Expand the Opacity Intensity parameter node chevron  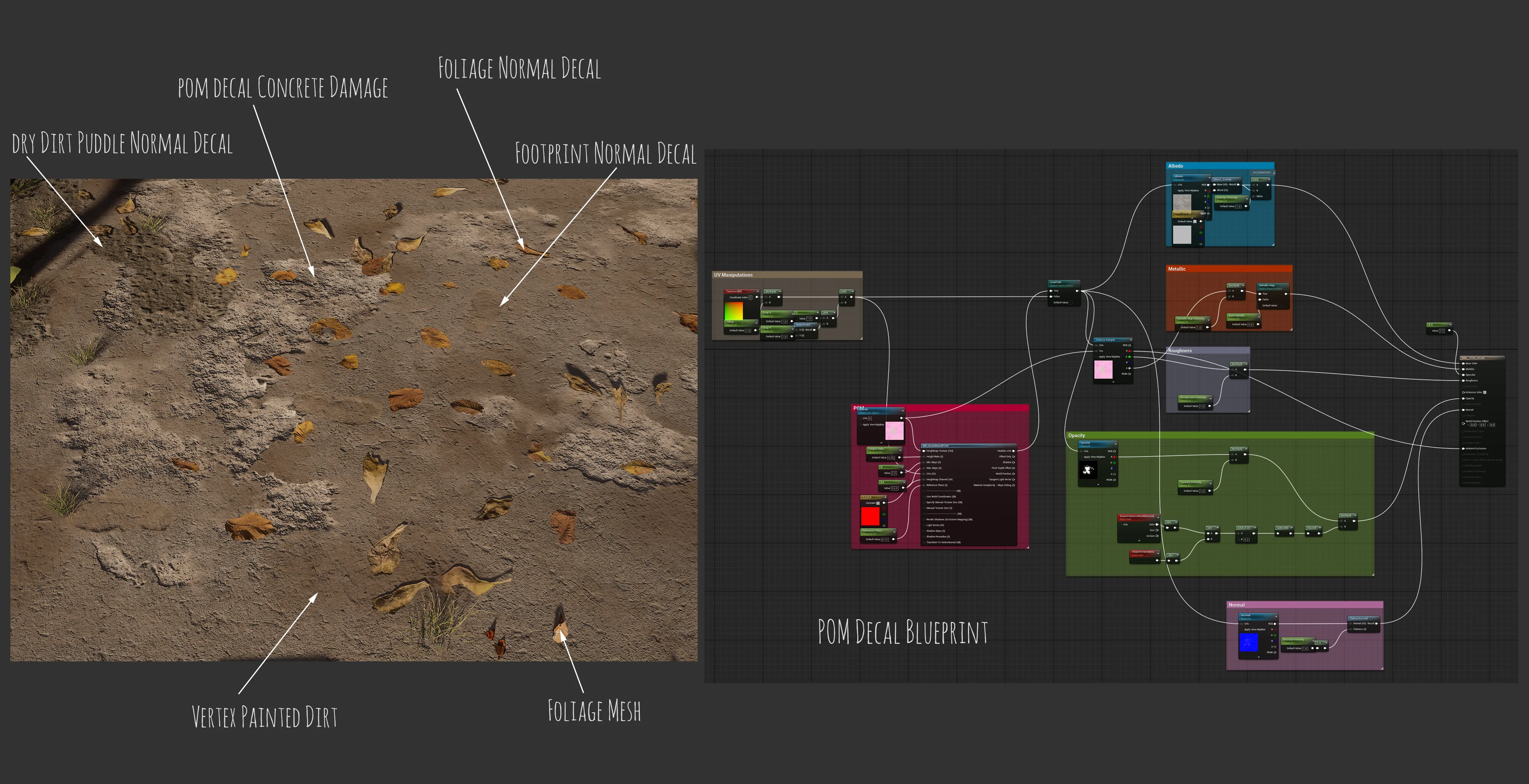click(x=1211, y=484)
